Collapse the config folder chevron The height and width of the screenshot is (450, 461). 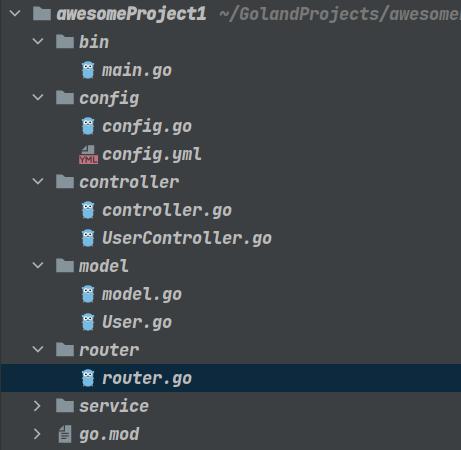(38, 98)
